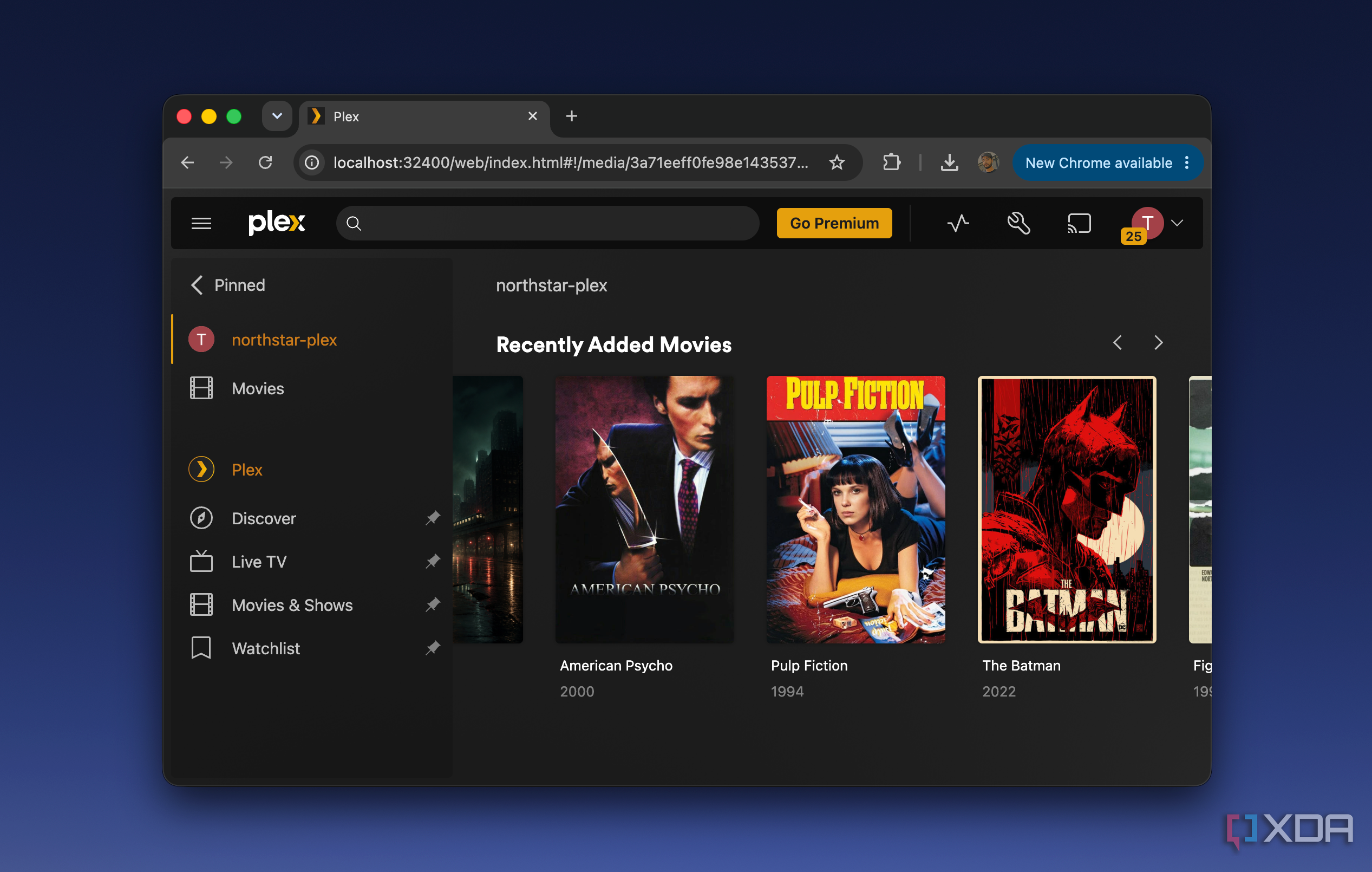Open The Batman poster
Image resolution: width=1372 pixels, height=872 pixels.
(1067, 510)
